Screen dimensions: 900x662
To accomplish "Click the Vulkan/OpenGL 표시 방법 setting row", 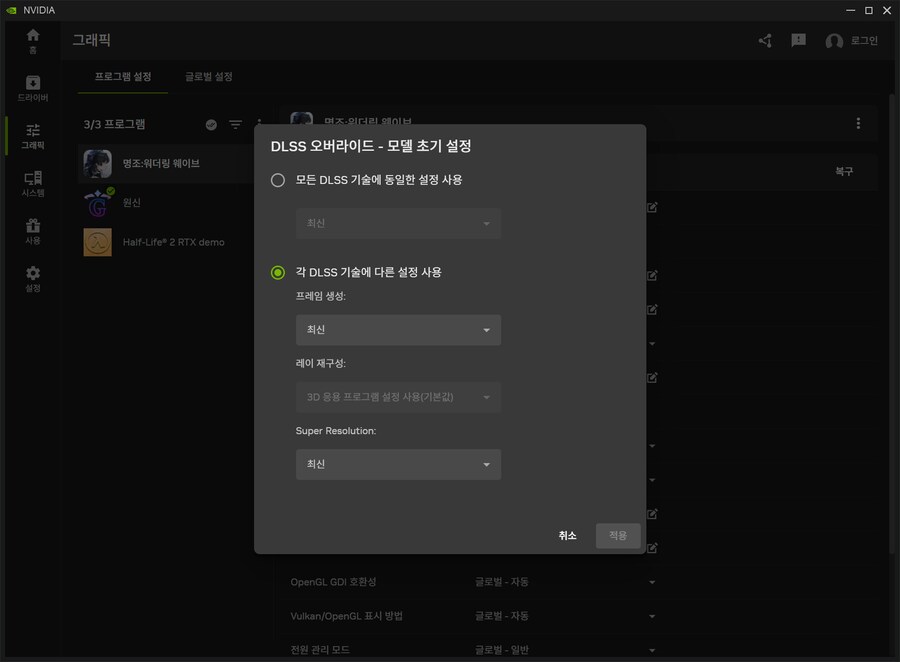I will click(x=474, y=616).
